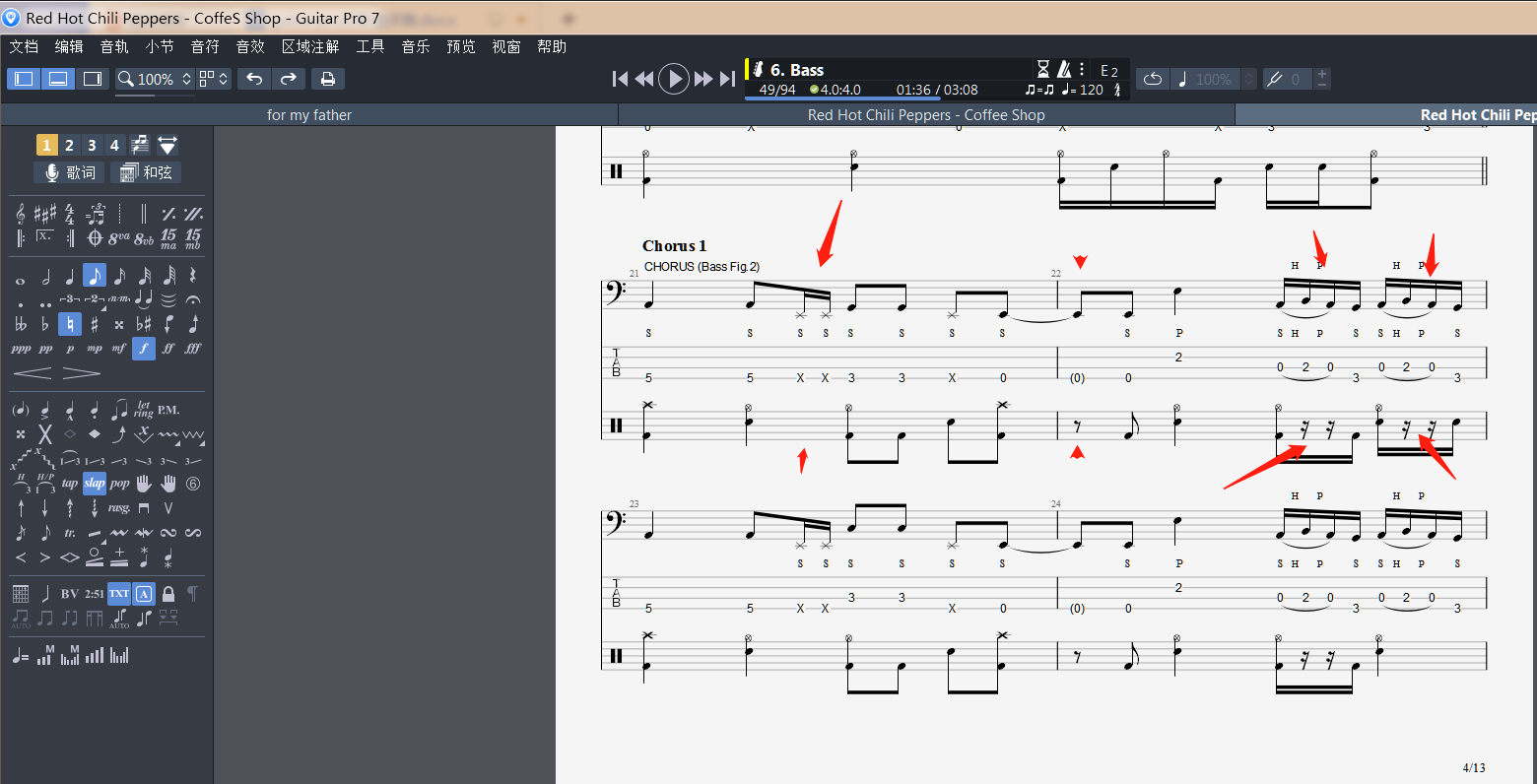Open the 音轨 menu
This screenshot has width=1537, height=784.
pos(114,46)
